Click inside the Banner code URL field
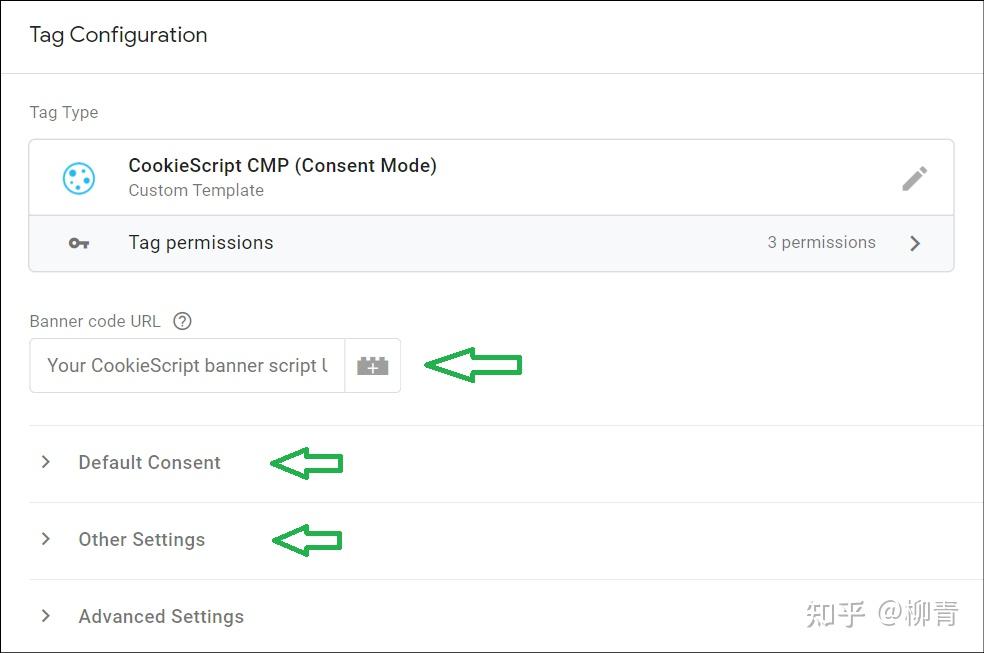The width and height of the screenshot is (984, 653). [186, 365]
